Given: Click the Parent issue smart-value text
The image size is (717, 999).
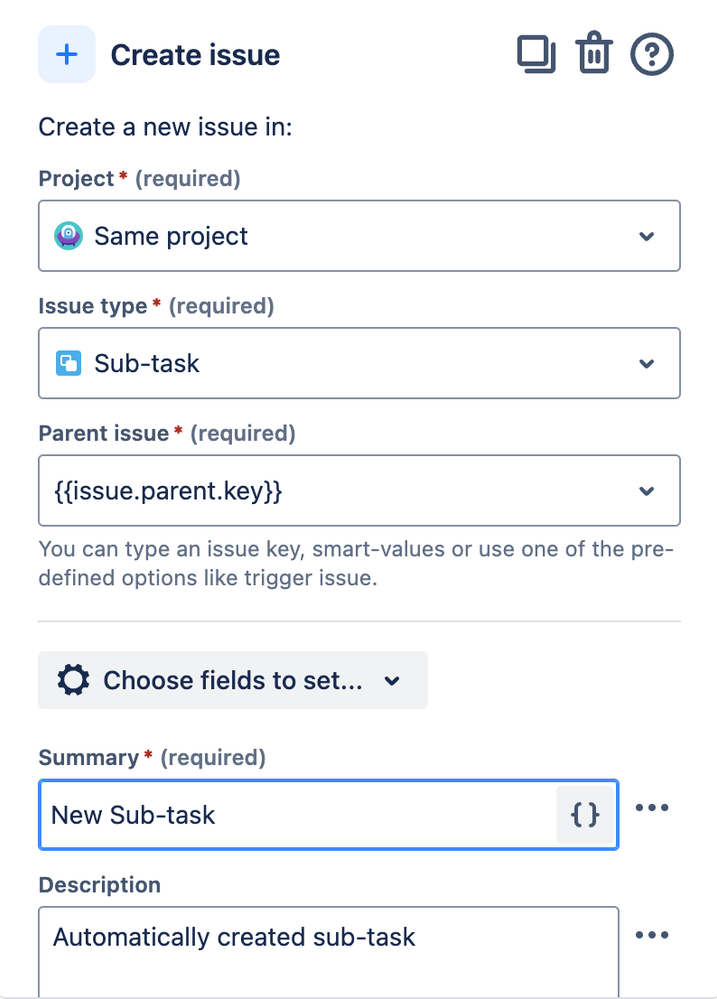Looking at the screenshot, I should 167,491.
